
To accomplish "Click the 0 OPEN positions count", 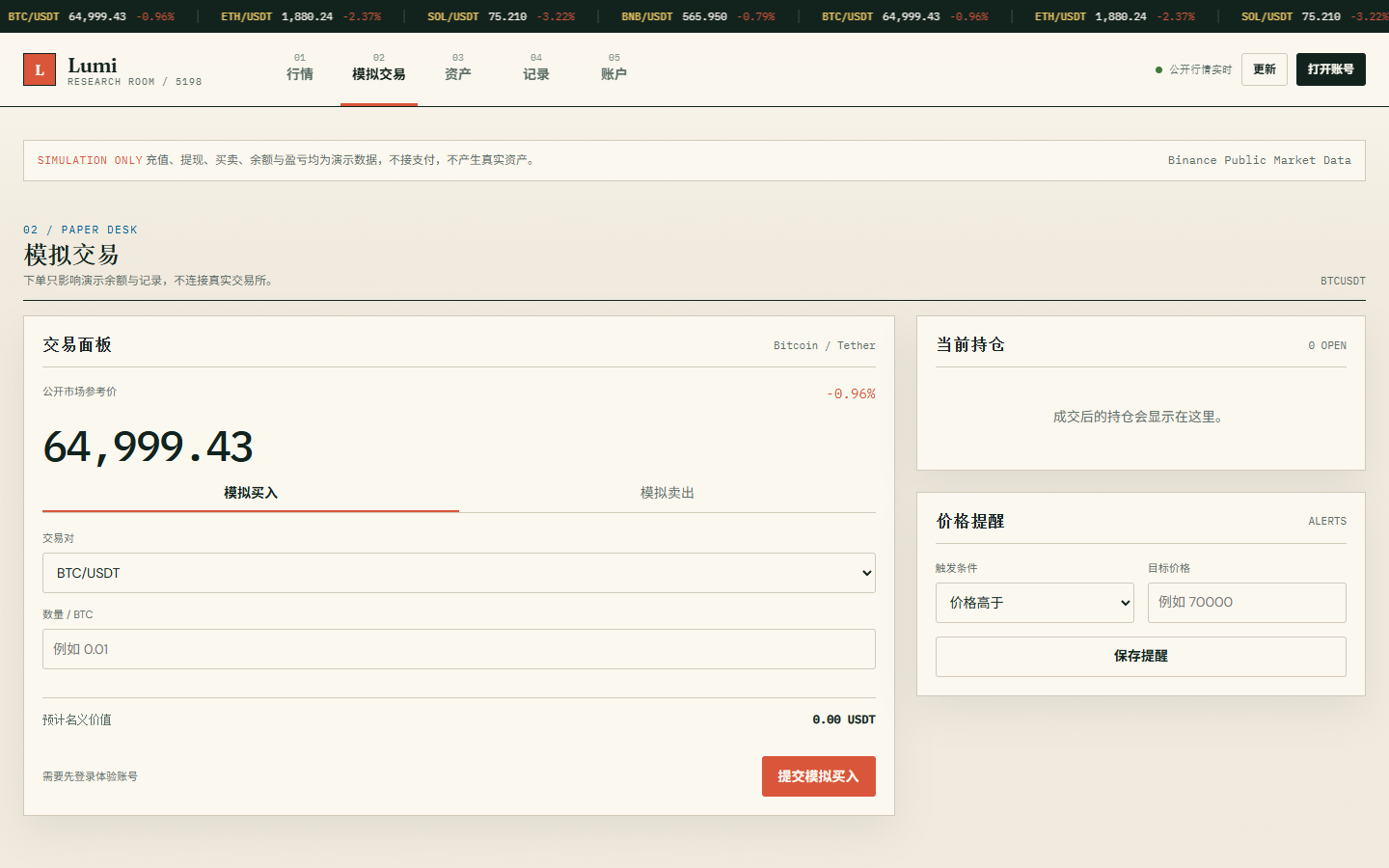I will tap(1327, 345).
